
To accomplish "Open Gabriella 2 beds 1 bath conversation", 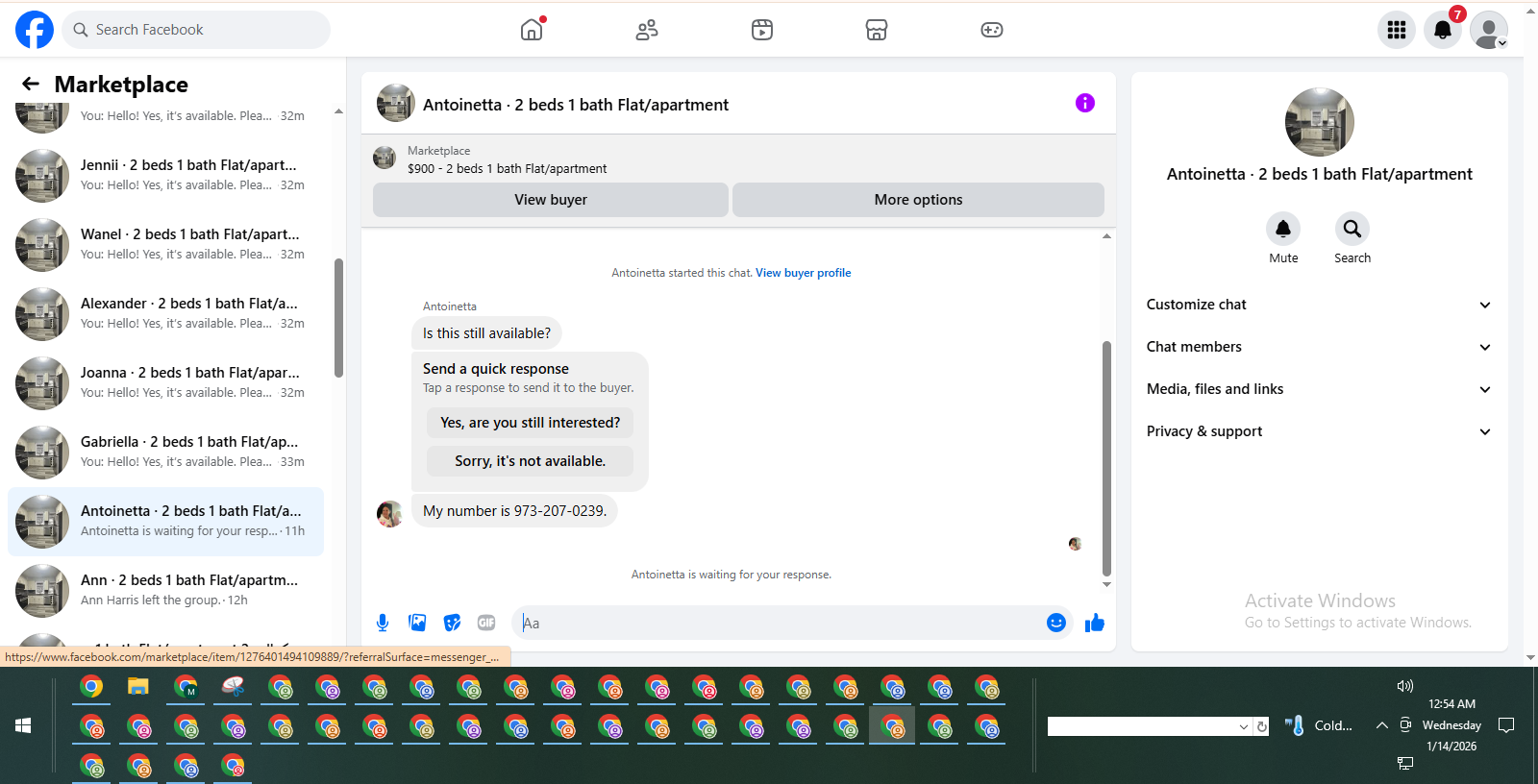I will (165, 453).
